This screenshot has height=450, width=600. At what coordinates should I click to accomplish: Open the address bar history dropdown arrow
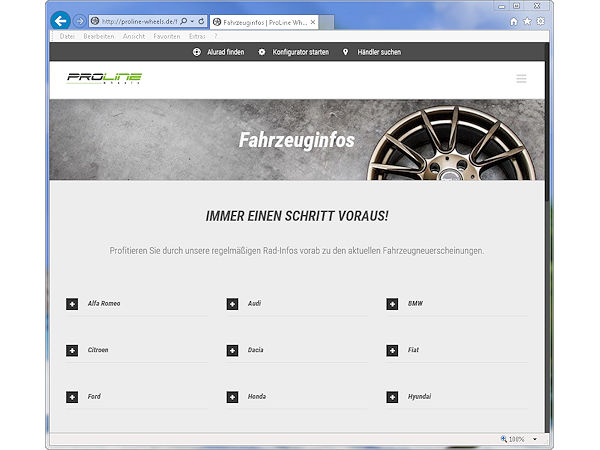point(192,21)
